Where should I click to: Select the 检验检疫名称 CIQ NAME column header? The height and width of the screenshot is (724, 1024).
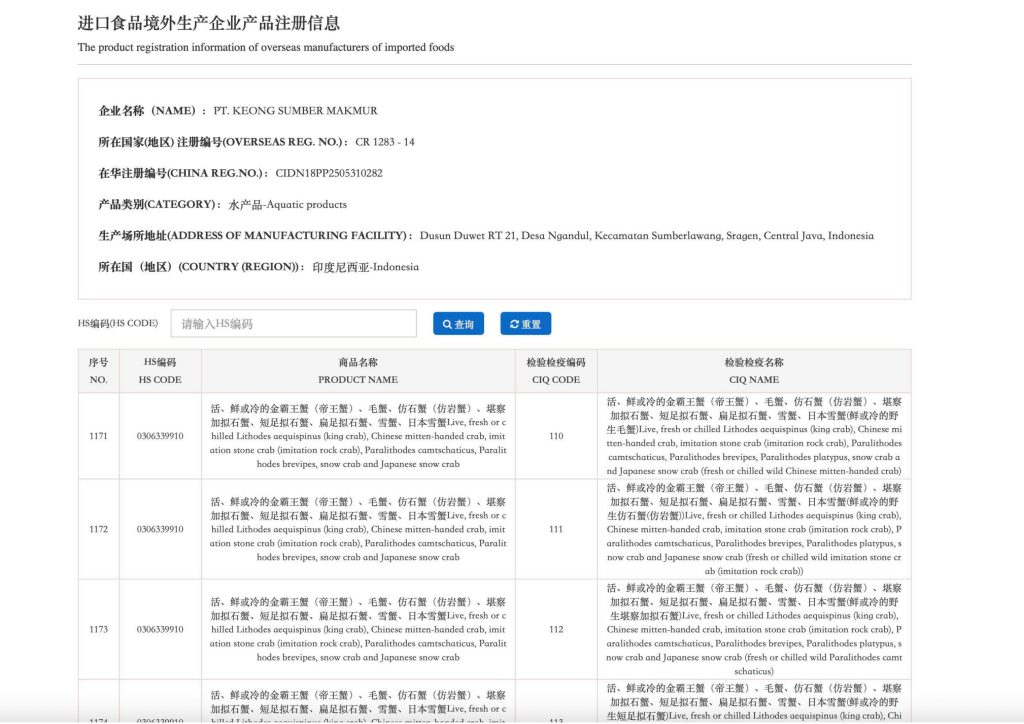(753, 371)
